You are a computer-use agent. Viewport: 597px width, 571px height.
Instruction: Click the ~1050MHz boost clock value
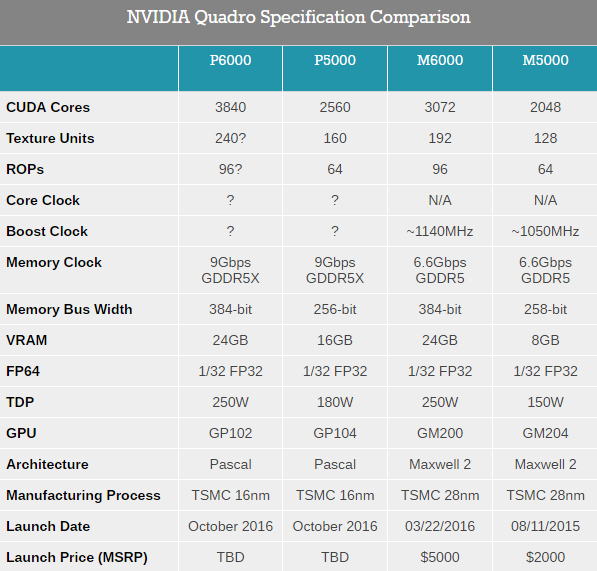pos(545,231)
